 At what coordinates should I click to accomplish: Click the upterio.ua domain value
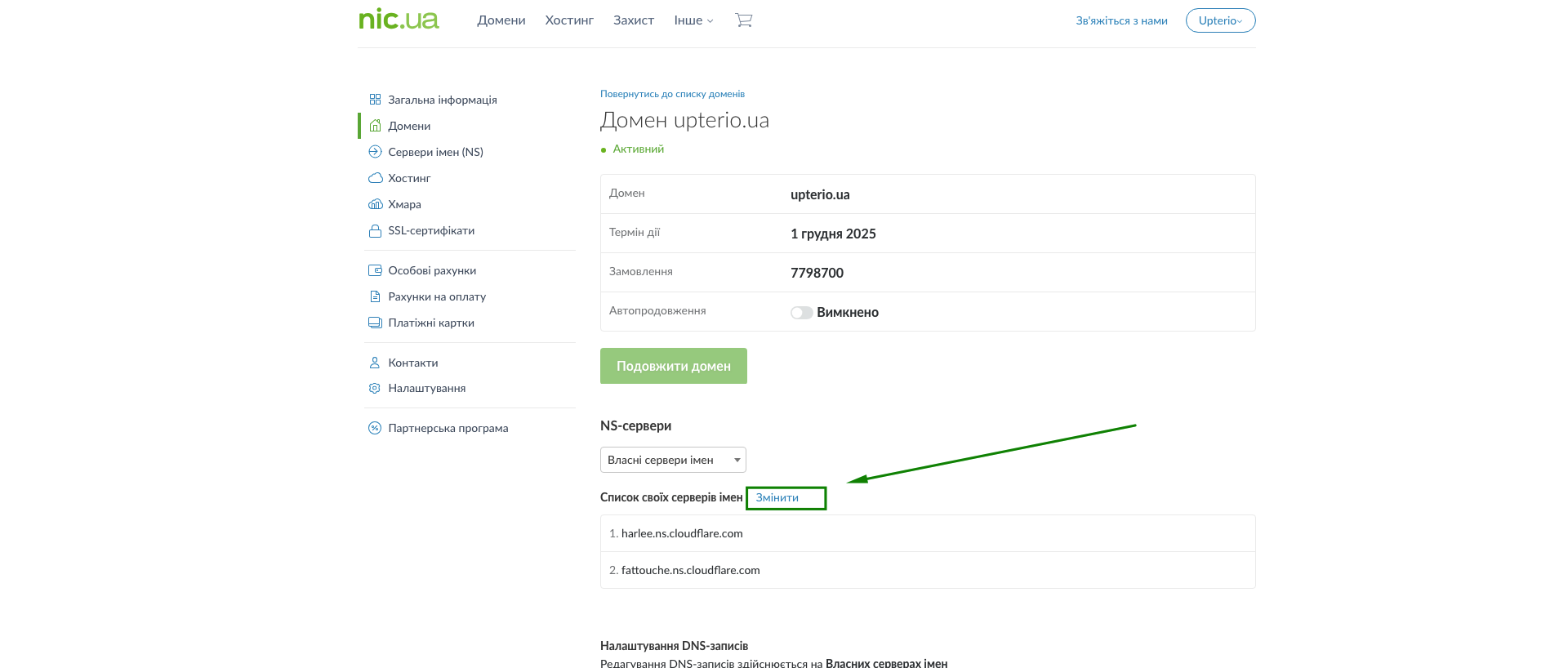pyautogui.click(x=820, y=194)
